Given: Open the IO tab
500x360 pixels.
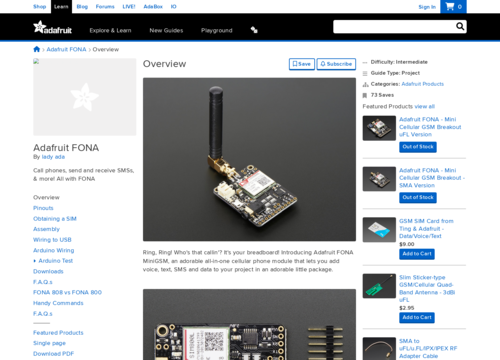Looking at the screenshot, I should tap(174, 7).
